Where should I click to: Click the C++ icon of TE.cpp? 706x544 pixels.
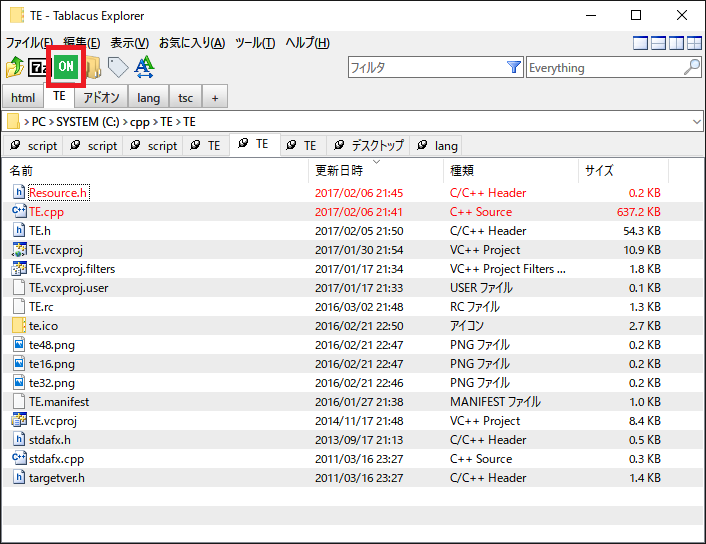[x=19, y=211]
